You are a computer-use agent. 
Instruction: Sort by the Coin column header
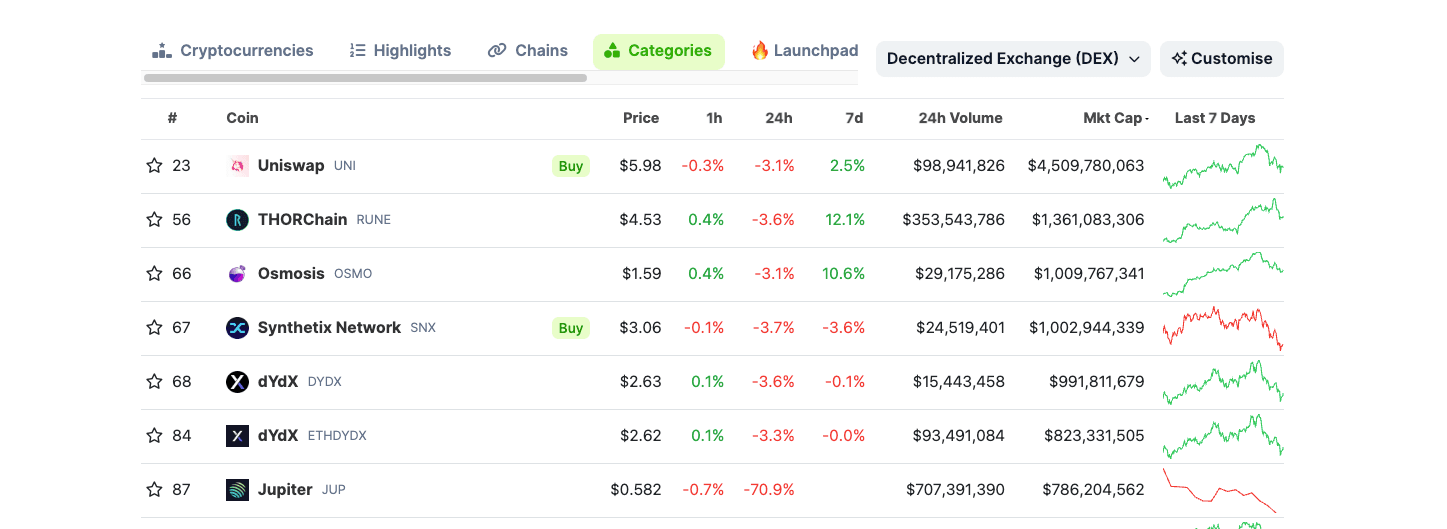[x=242, y=118]
